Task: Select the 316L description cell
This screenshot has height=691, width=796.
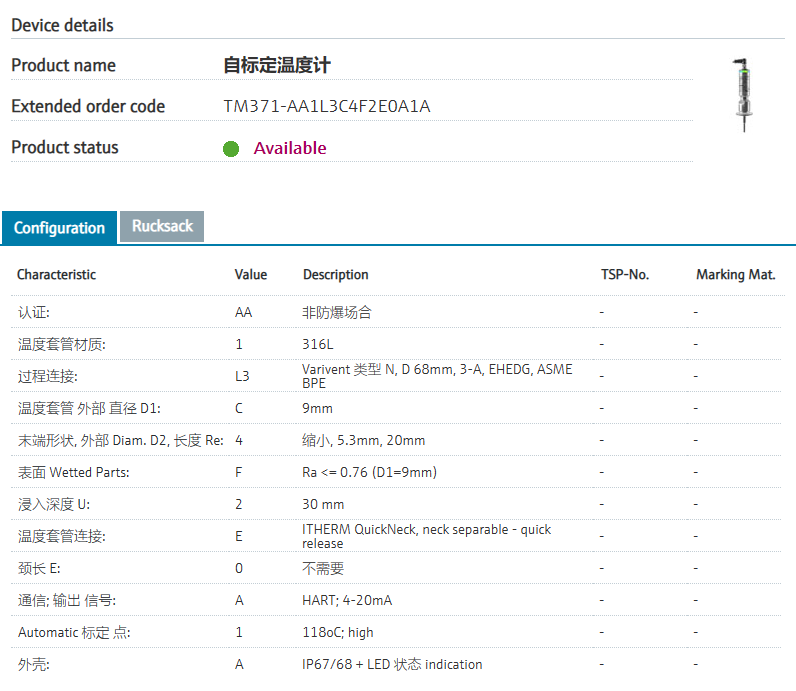Action: tap(317, 344)
